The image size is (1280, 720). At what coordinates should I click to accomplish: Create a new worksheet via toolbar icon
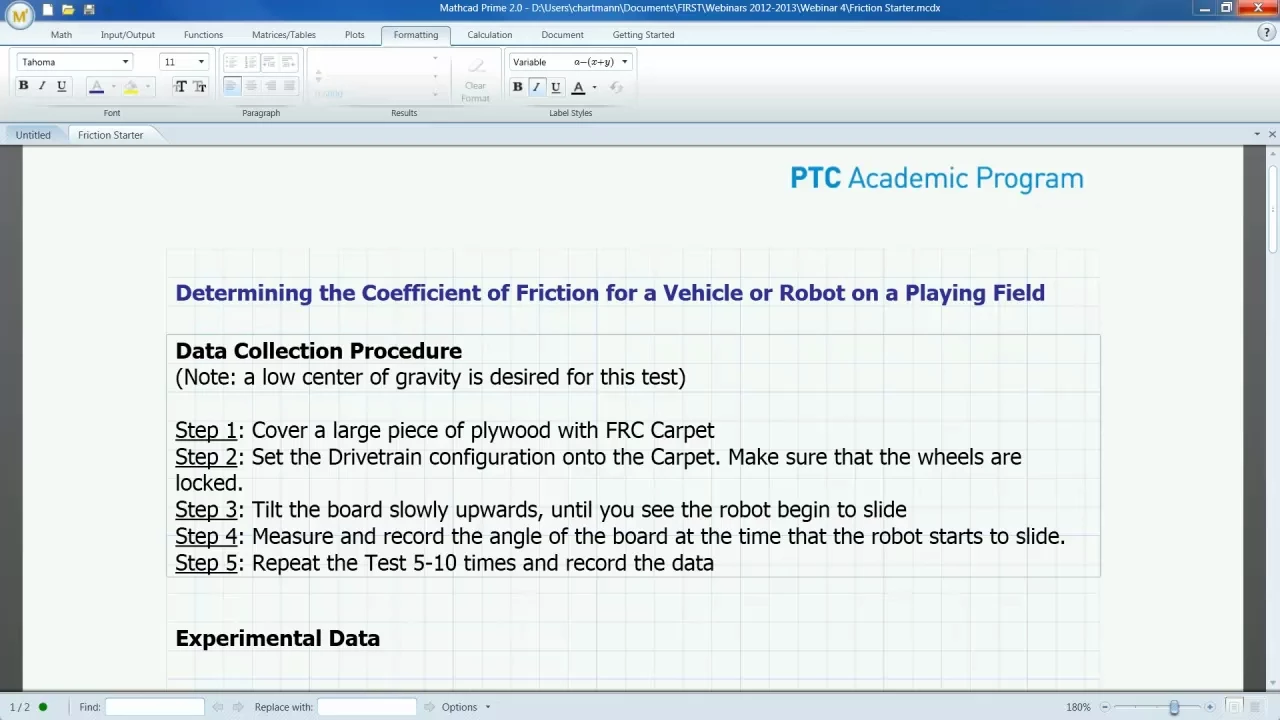tap(48, 9)
